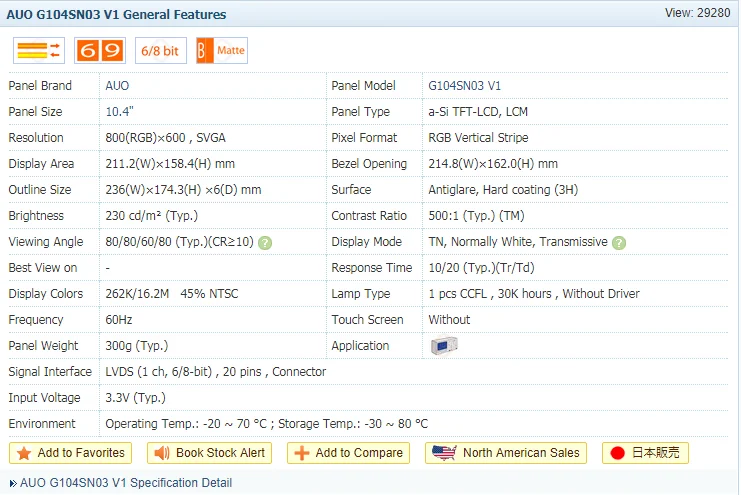This screenshot has height=495, width=741.
Task: Click the speaker icon on Book Stock Alert
Action: point(162,453)
